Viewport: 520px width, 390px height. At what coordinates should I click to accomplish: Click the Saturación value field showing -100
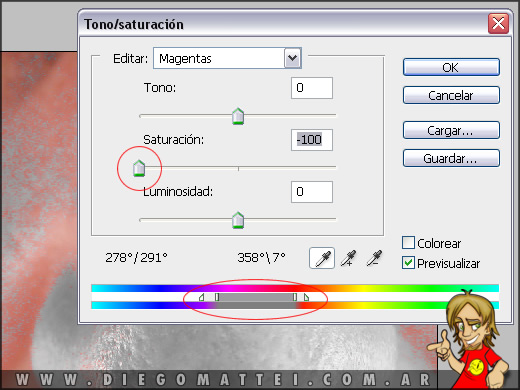pyautogui.click(x=312, y=140)
